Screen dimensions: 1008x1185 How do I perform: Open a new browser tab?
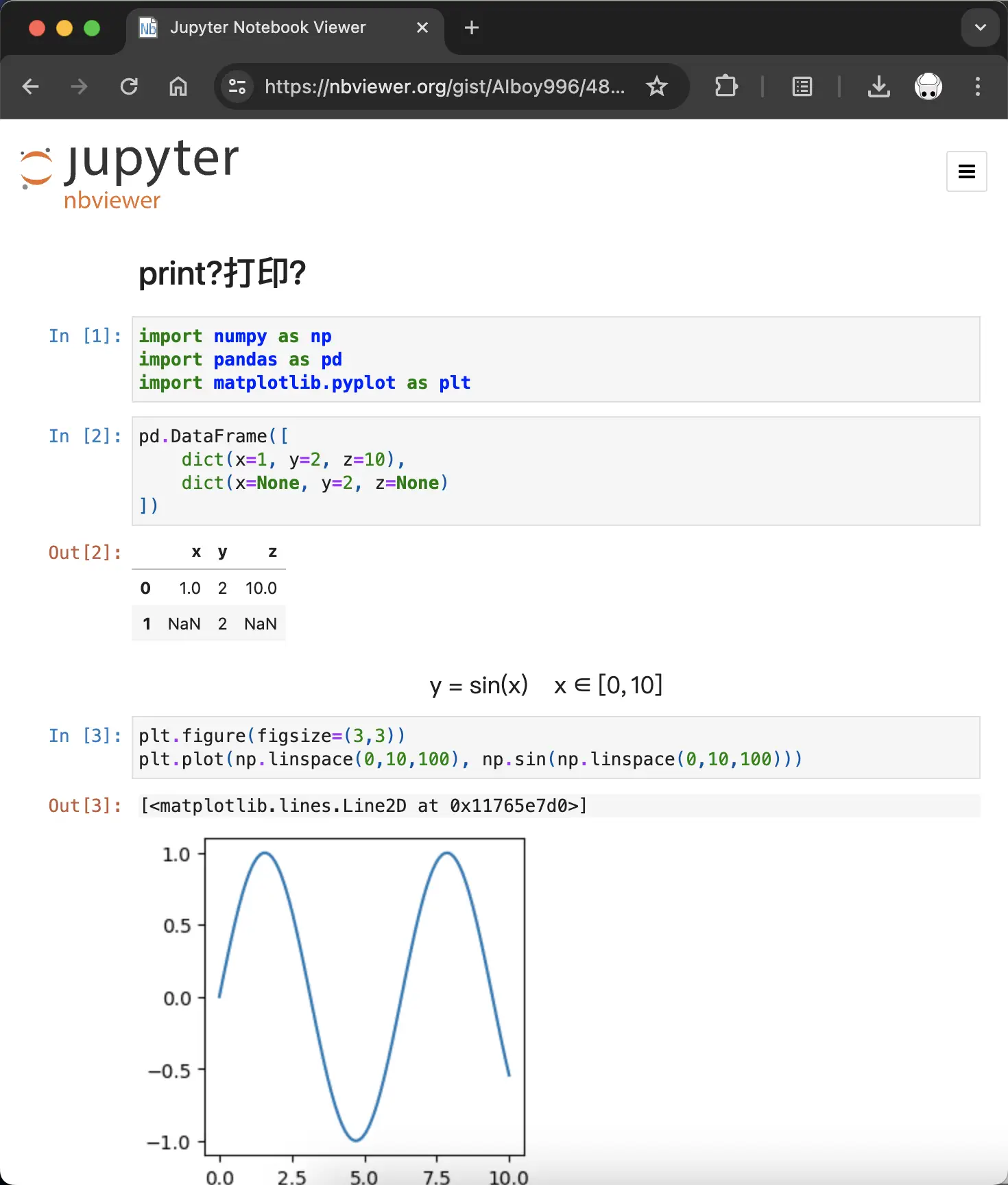tap(472, 27)
